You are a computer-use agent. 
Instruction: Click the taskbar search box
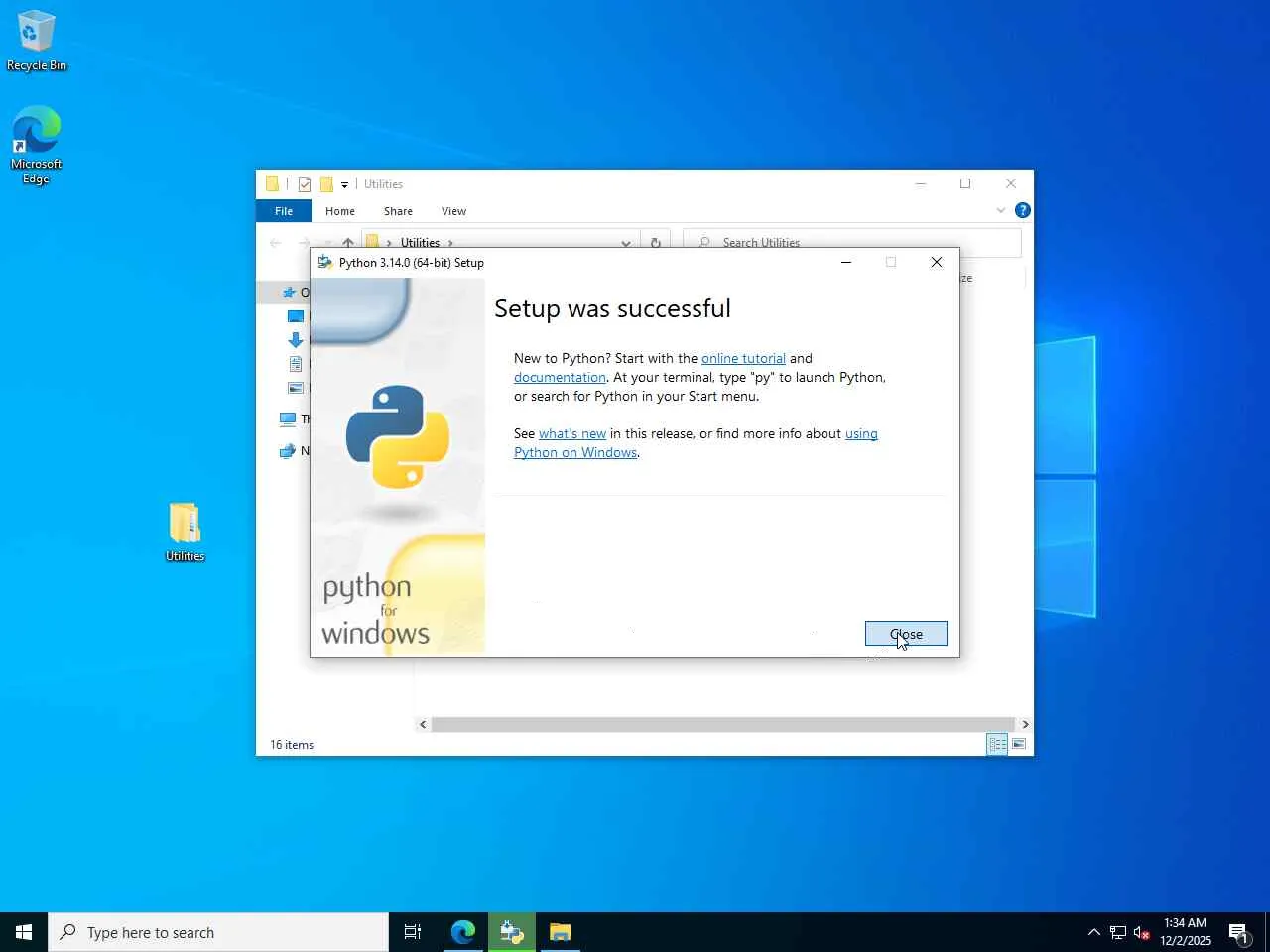click(x=218, y=932)
